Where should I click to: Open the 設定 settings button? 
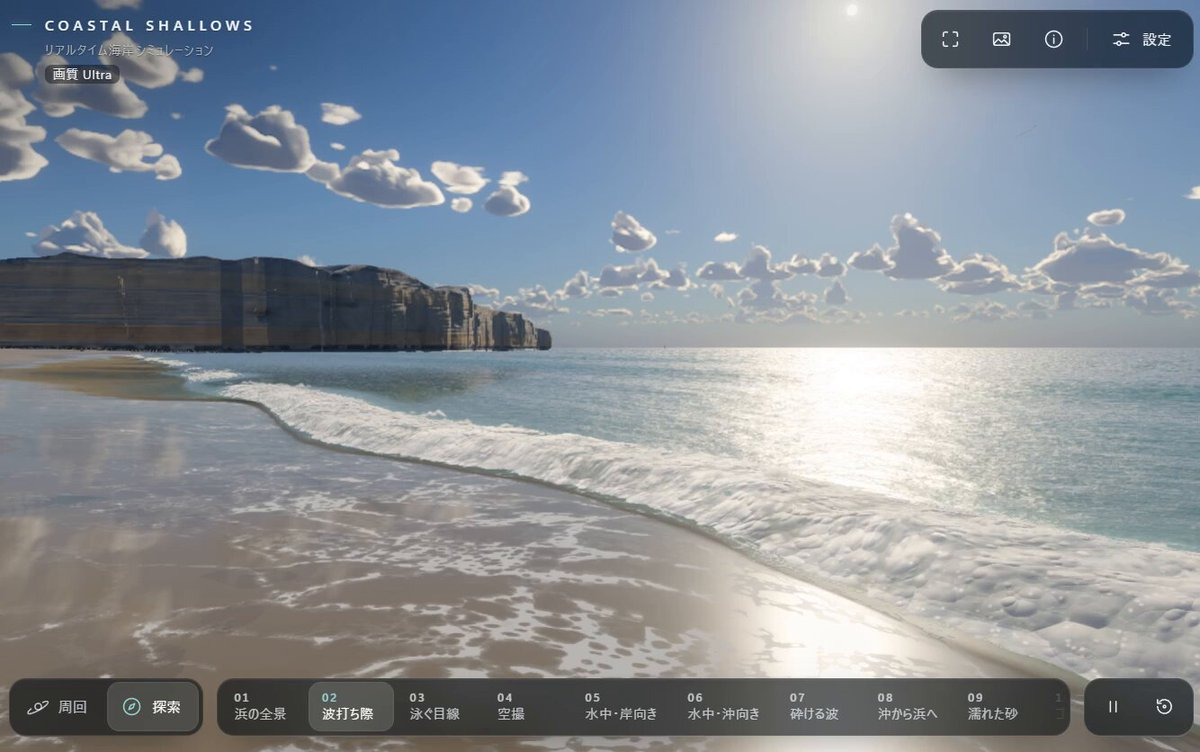(x=1142, y=39)
